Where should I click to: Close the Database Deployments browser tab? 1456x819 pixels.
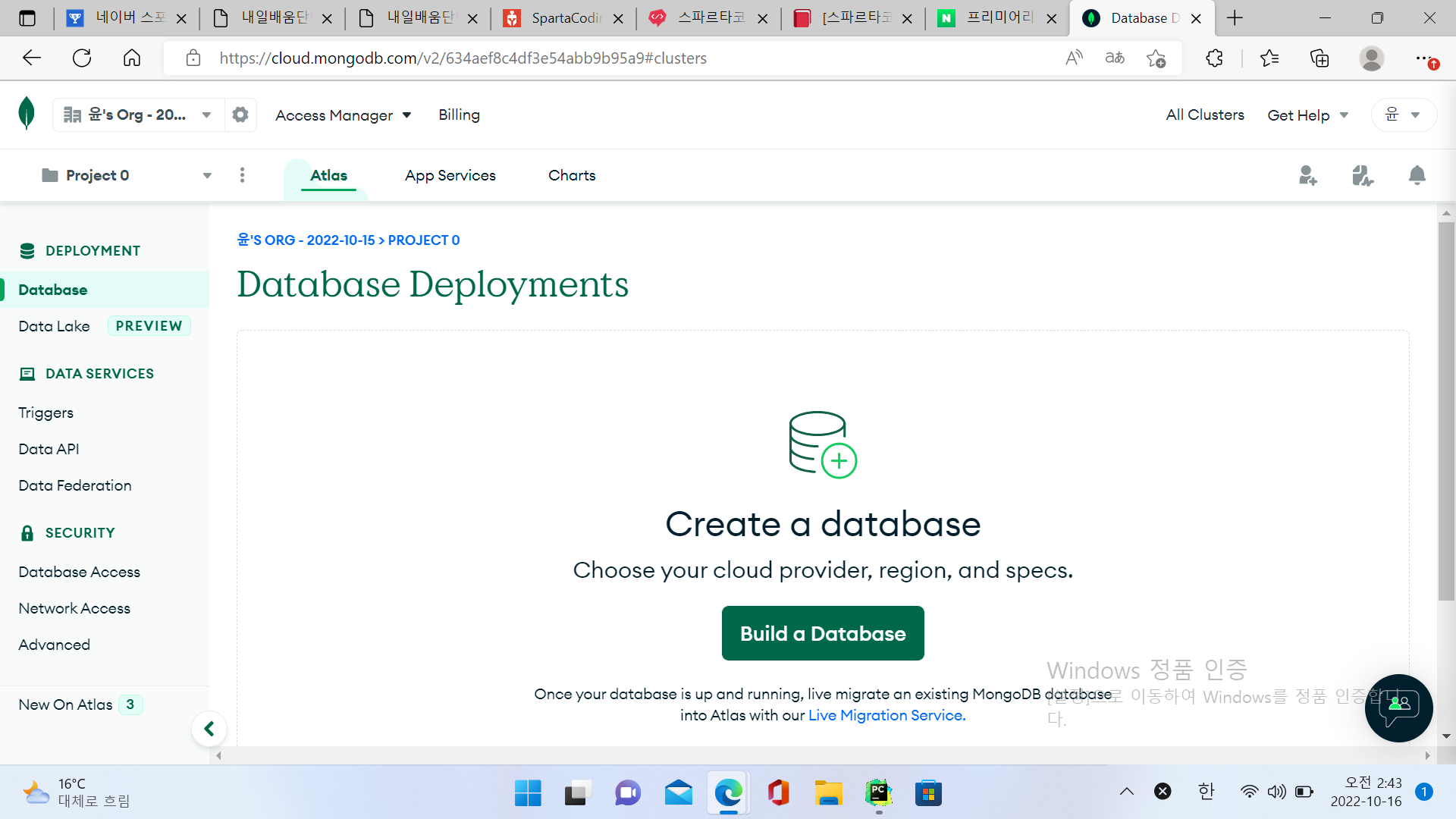click(1196, 18)
